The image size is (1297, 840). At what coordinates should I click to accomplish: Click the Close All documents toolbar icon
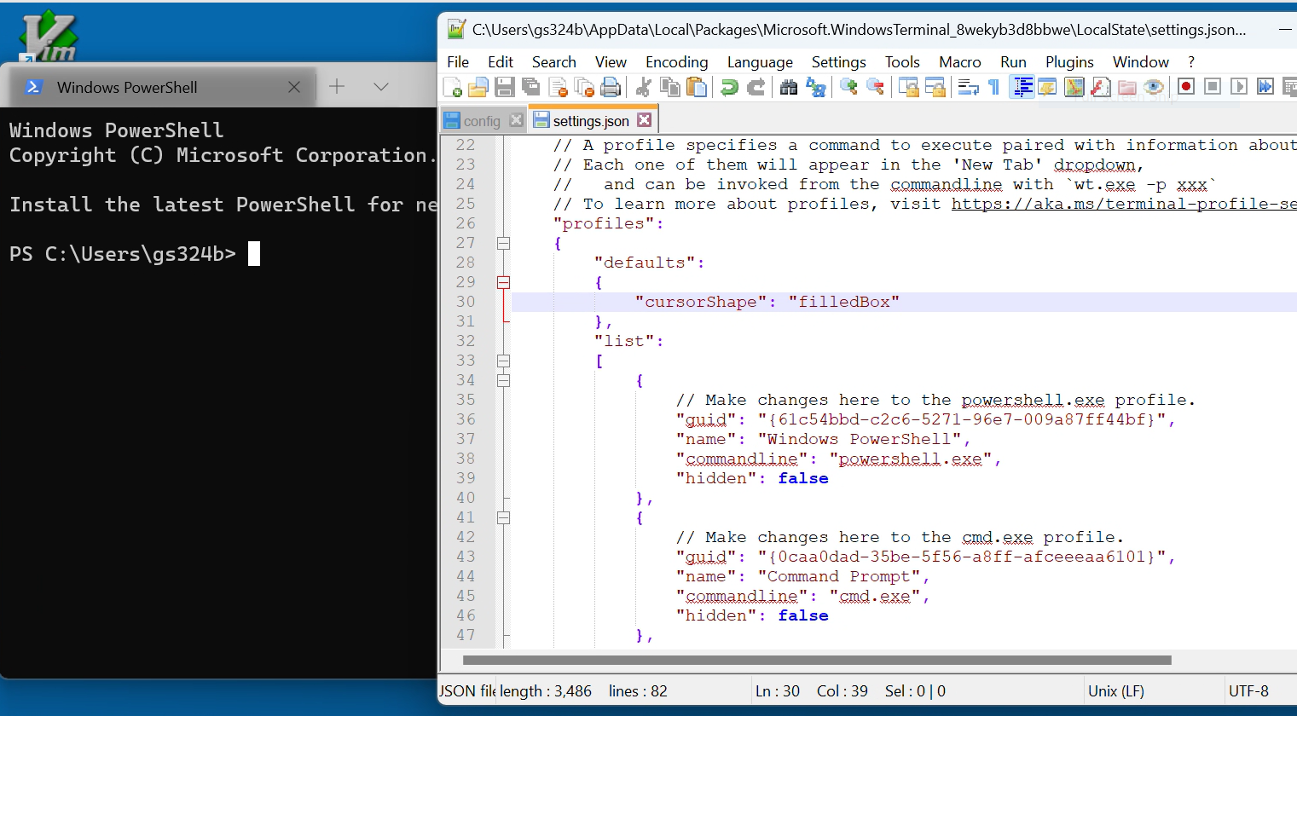[x=584, y=87]
